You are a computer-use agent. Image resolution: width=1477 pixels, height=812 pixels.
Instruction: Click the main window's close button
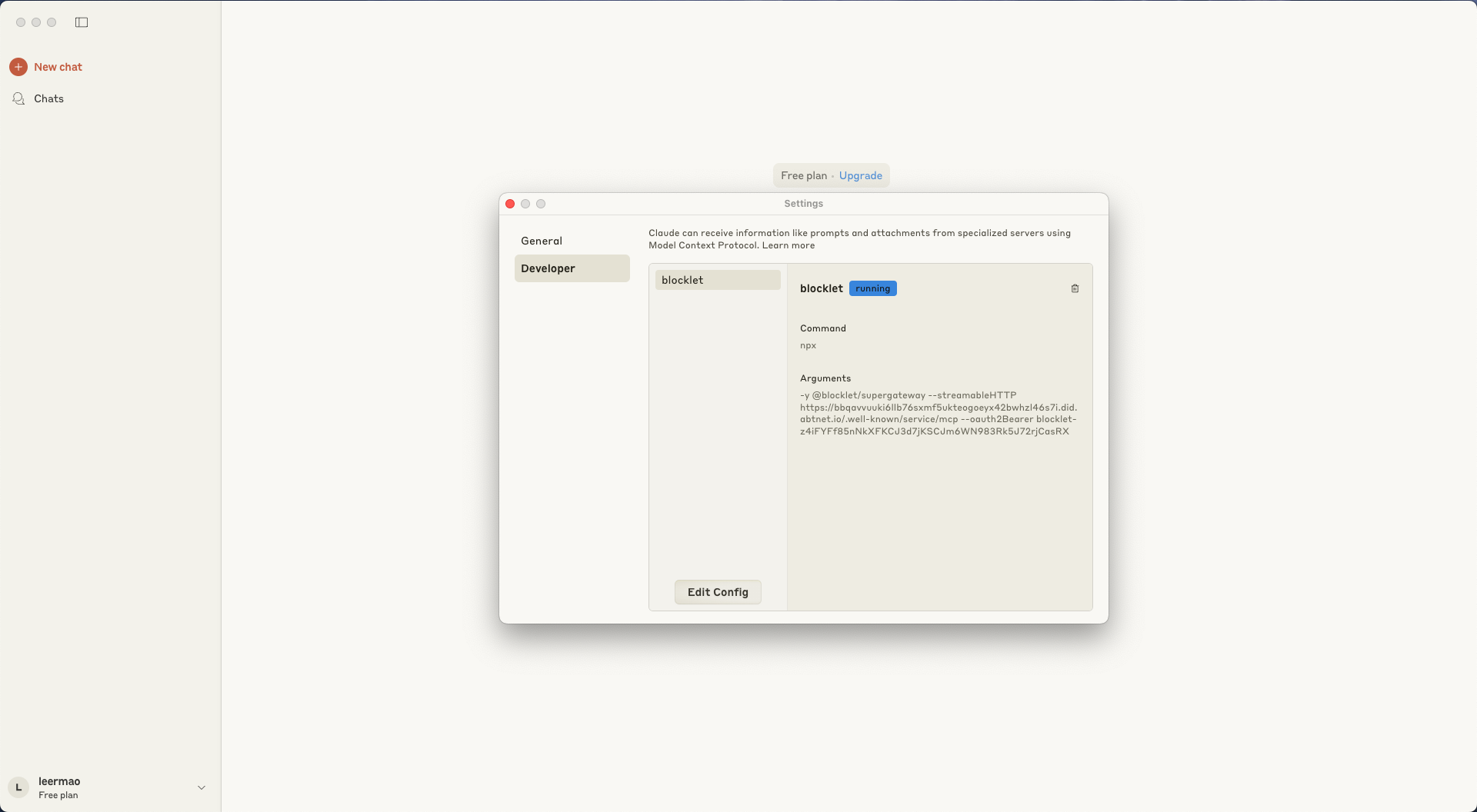(x=21, y=22)
